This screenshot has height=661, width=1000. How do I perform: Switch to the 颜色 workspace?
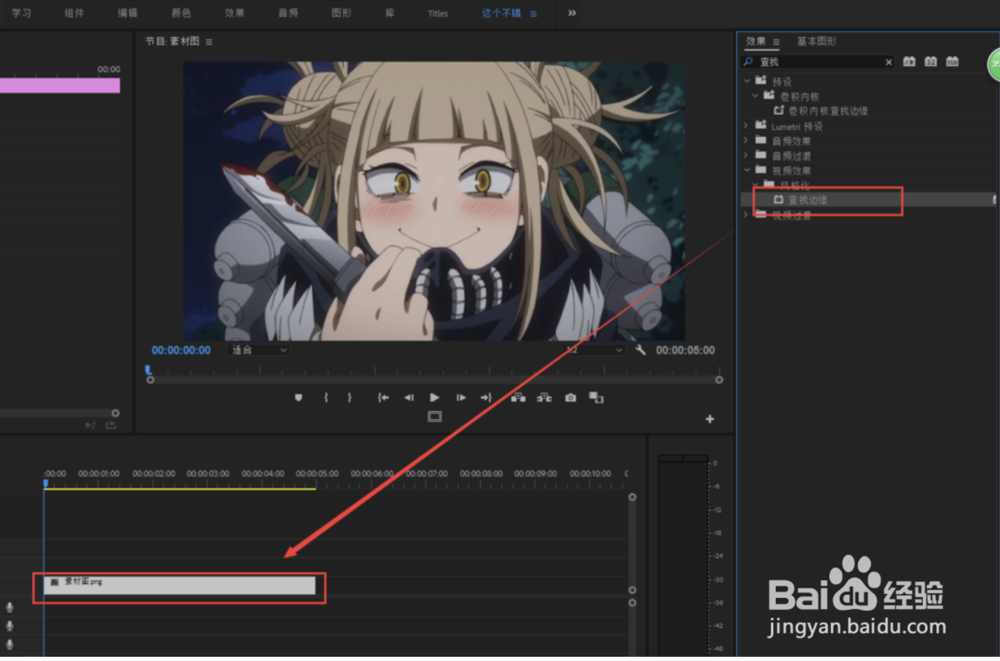point(181,13)
